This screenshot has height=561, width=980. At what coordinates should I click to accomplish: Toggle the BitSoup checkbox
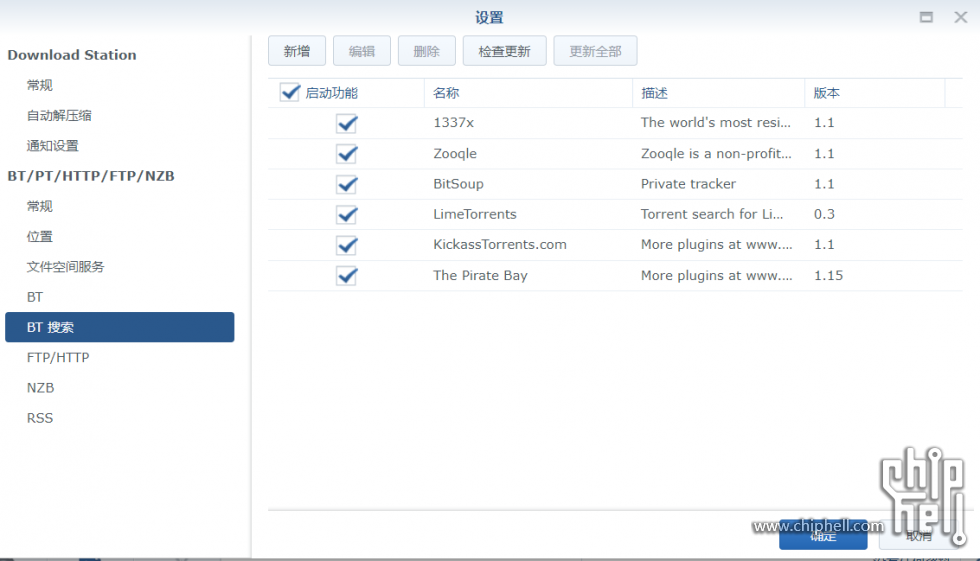click(x=347, y=184)
